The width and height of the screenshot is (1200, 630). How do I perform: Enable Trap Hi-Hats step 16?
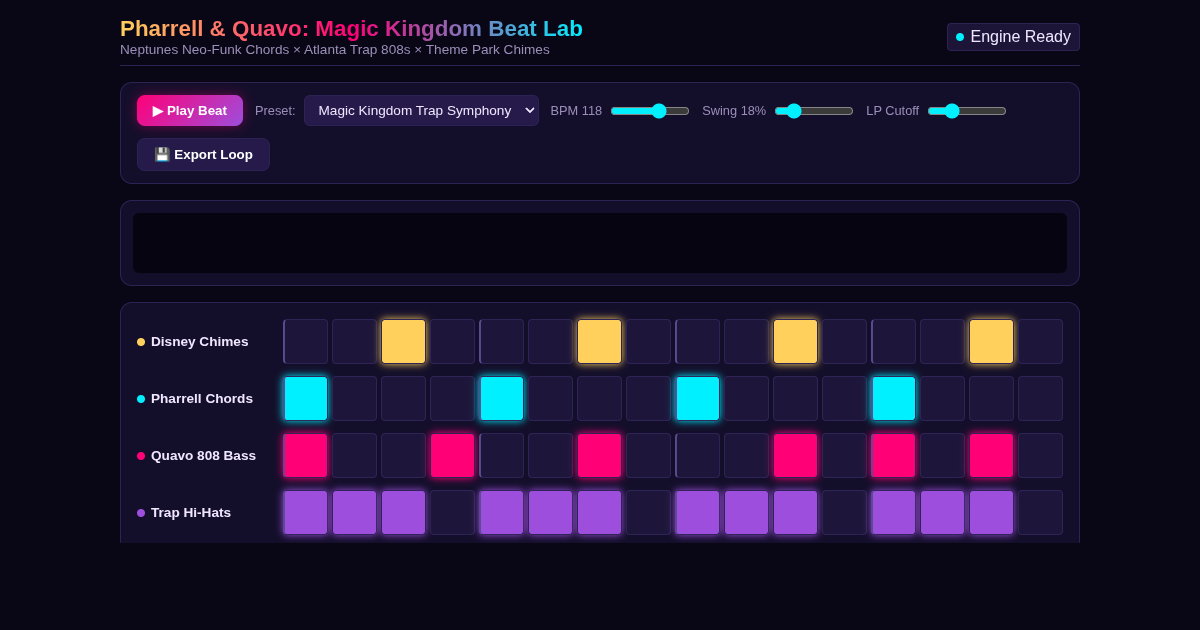[1041, 513]
